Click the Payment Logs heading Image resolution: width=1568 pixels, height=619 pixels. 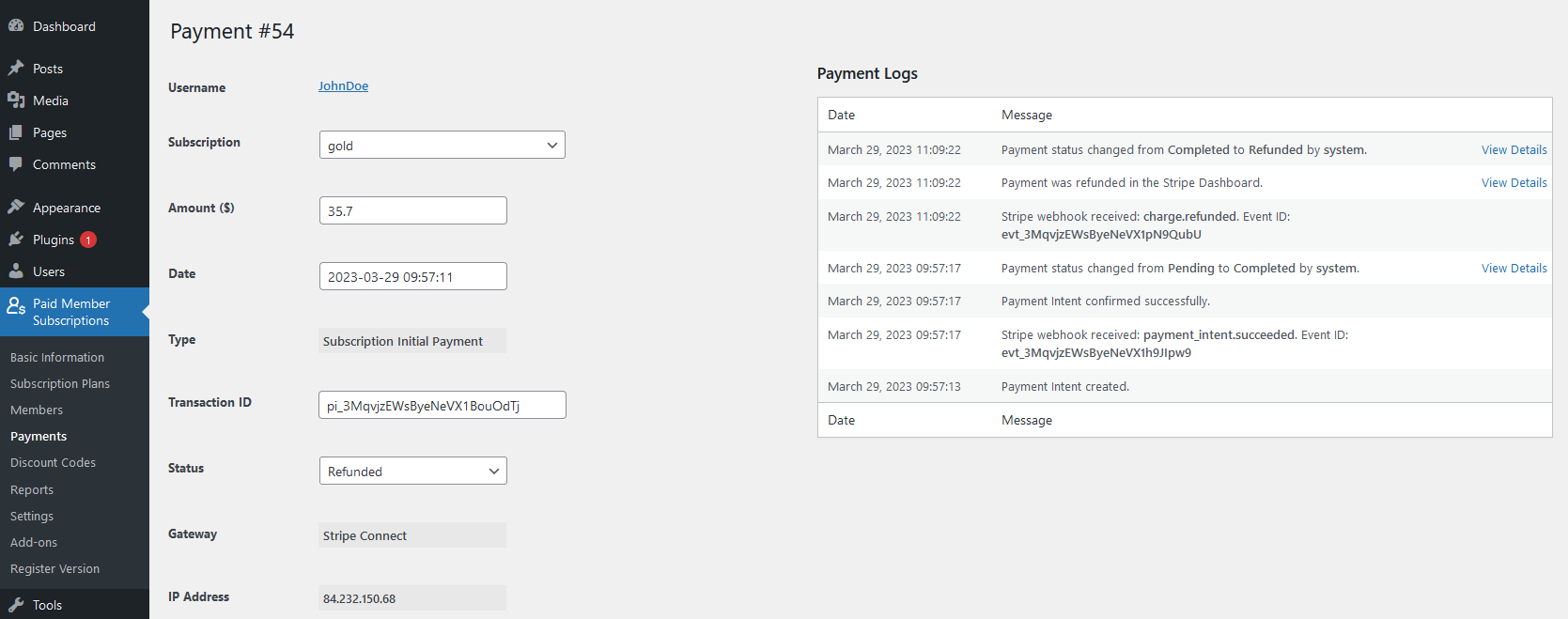(x=867, y=73)
